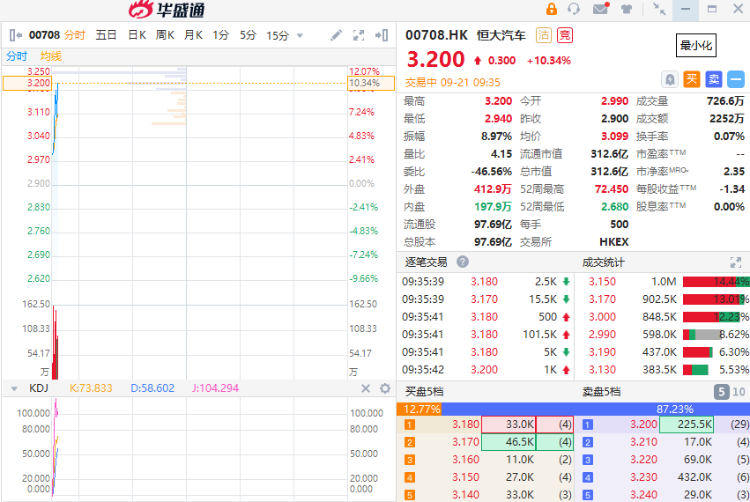Open customer service headset icon
This screenshot has height=502, width=750.
[x=574, y=9]
